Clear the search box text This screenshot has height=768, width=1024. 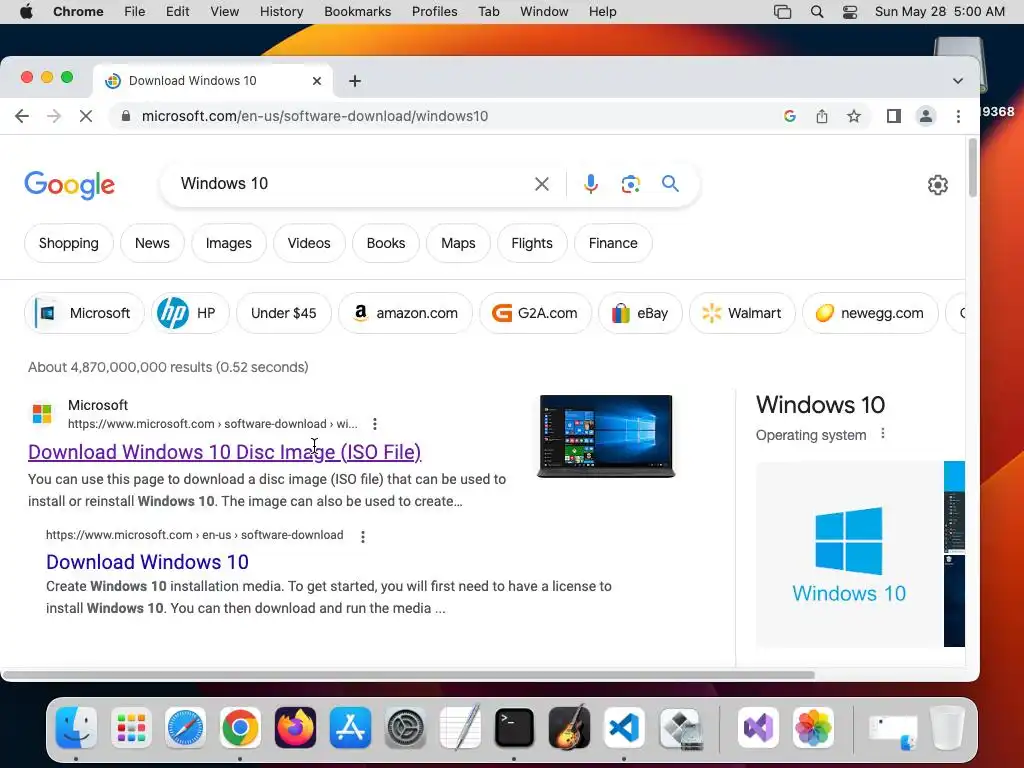click(541, 184)
